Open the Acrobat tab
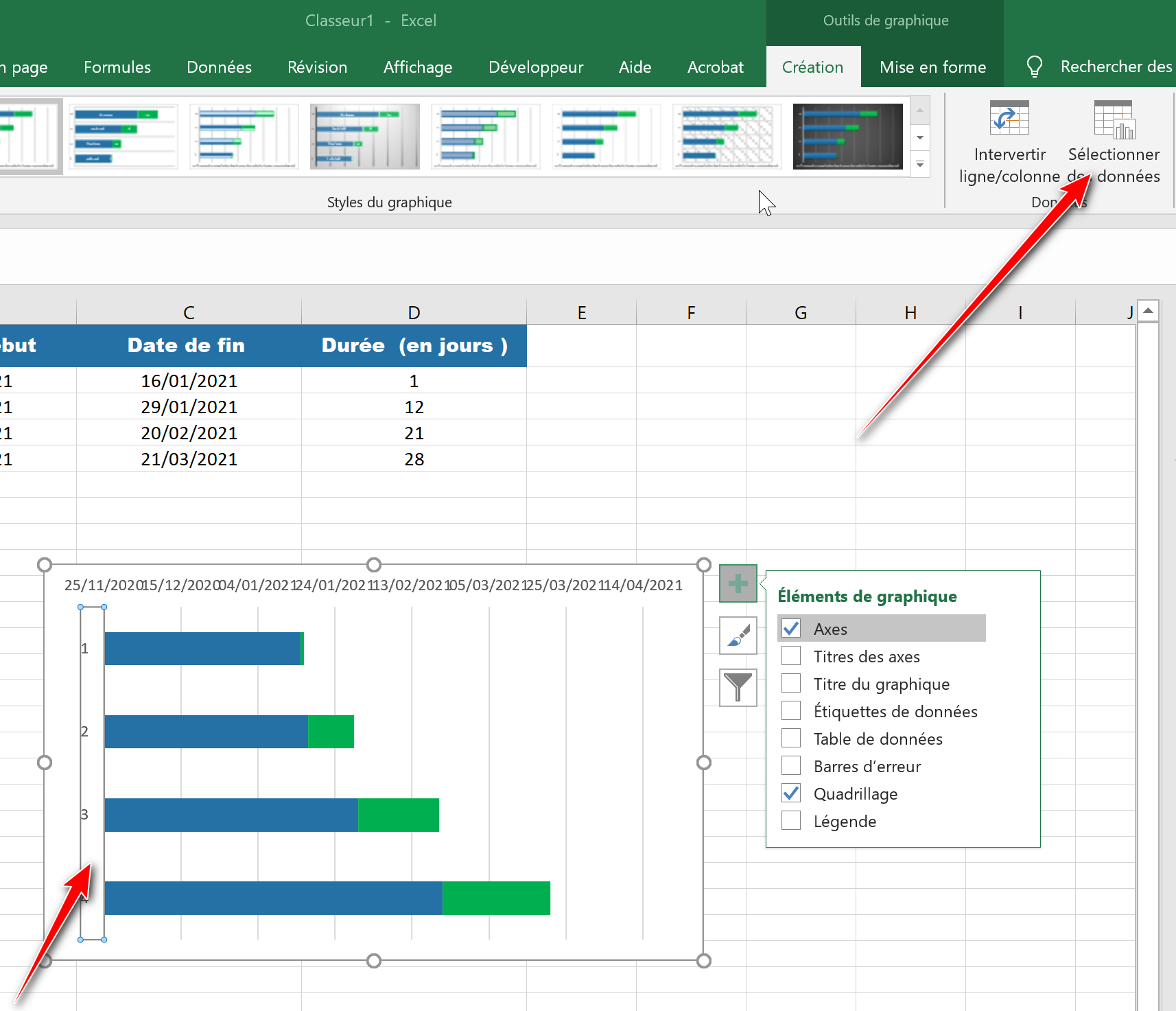Image resolution: width=1176 pixels, height=1011 pixels. 716,67
